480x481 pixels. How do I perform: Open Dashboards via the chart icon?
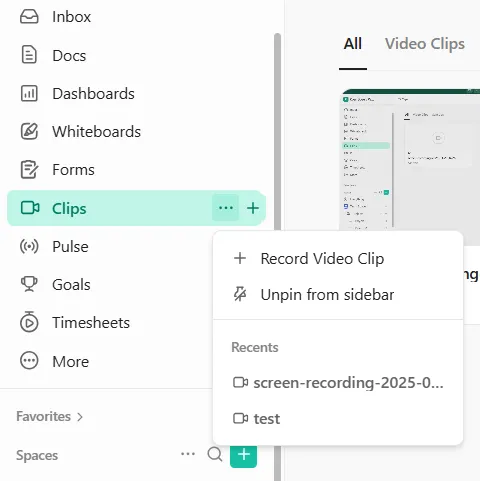(29, 93)
